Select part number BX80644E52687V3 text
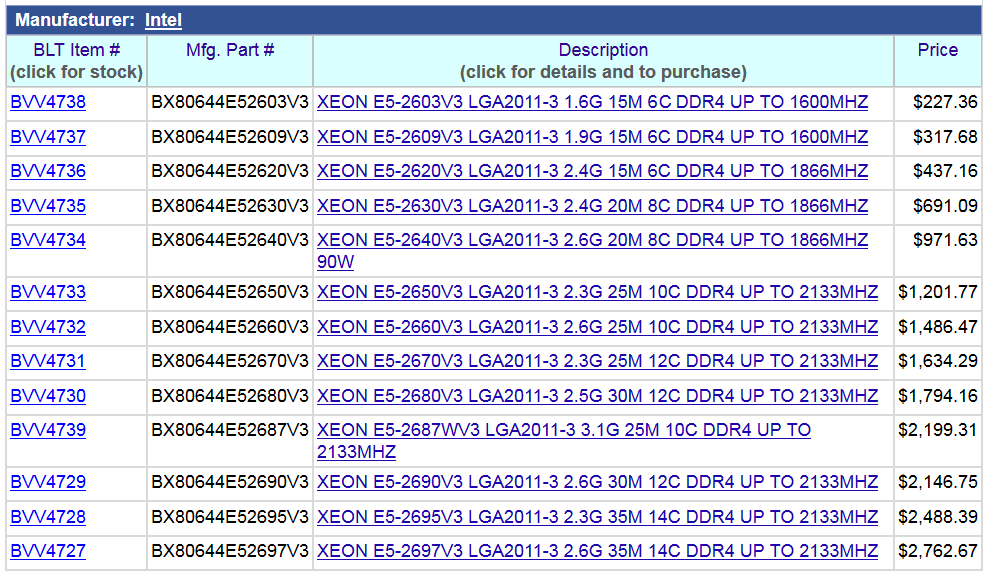Viewport: 989px width, 581px height. (230, 430)
